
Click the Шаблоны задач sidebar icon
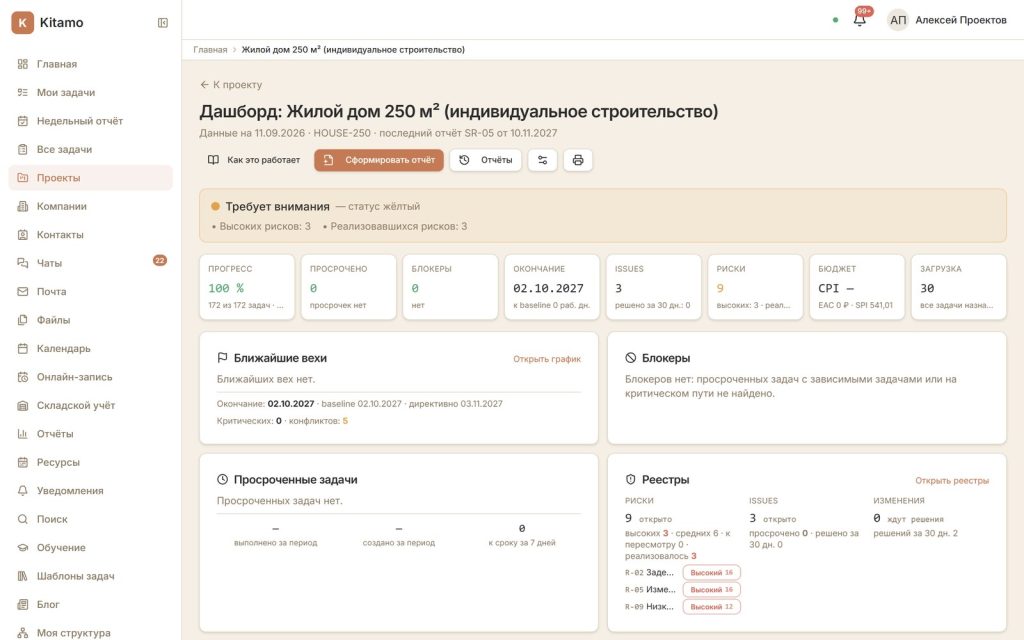23,576
